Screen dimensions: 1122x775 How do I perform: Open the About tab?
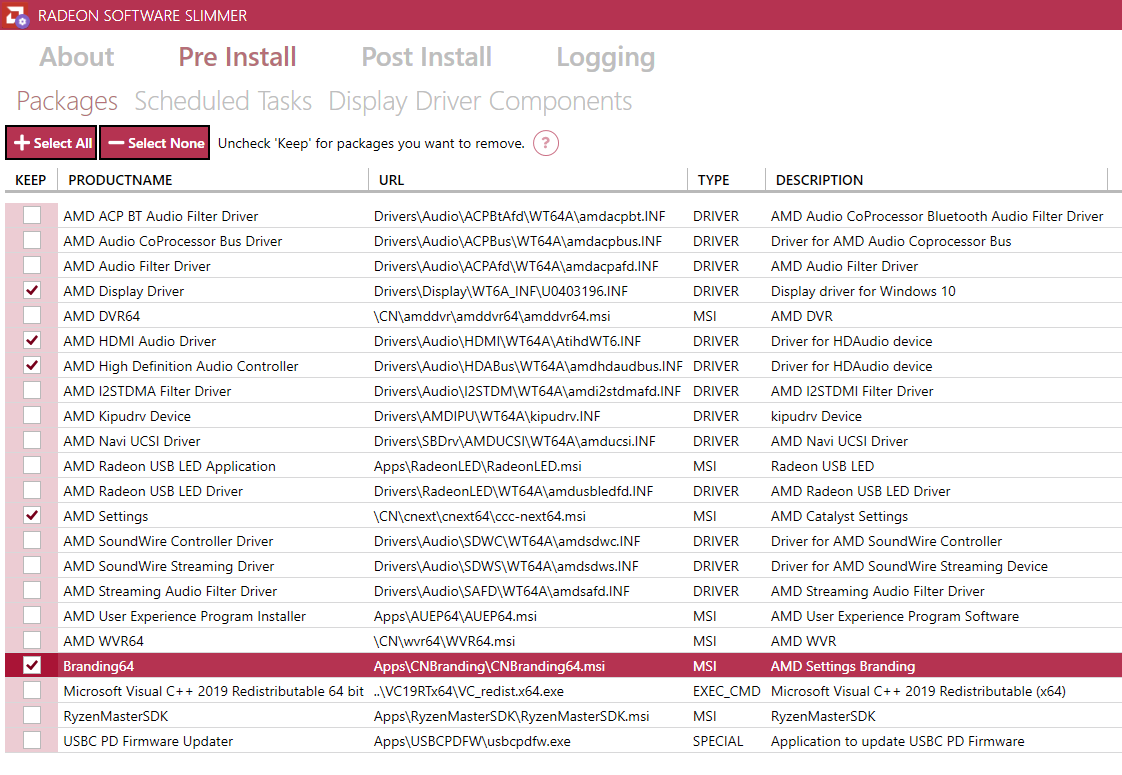[x=77, y=57]
